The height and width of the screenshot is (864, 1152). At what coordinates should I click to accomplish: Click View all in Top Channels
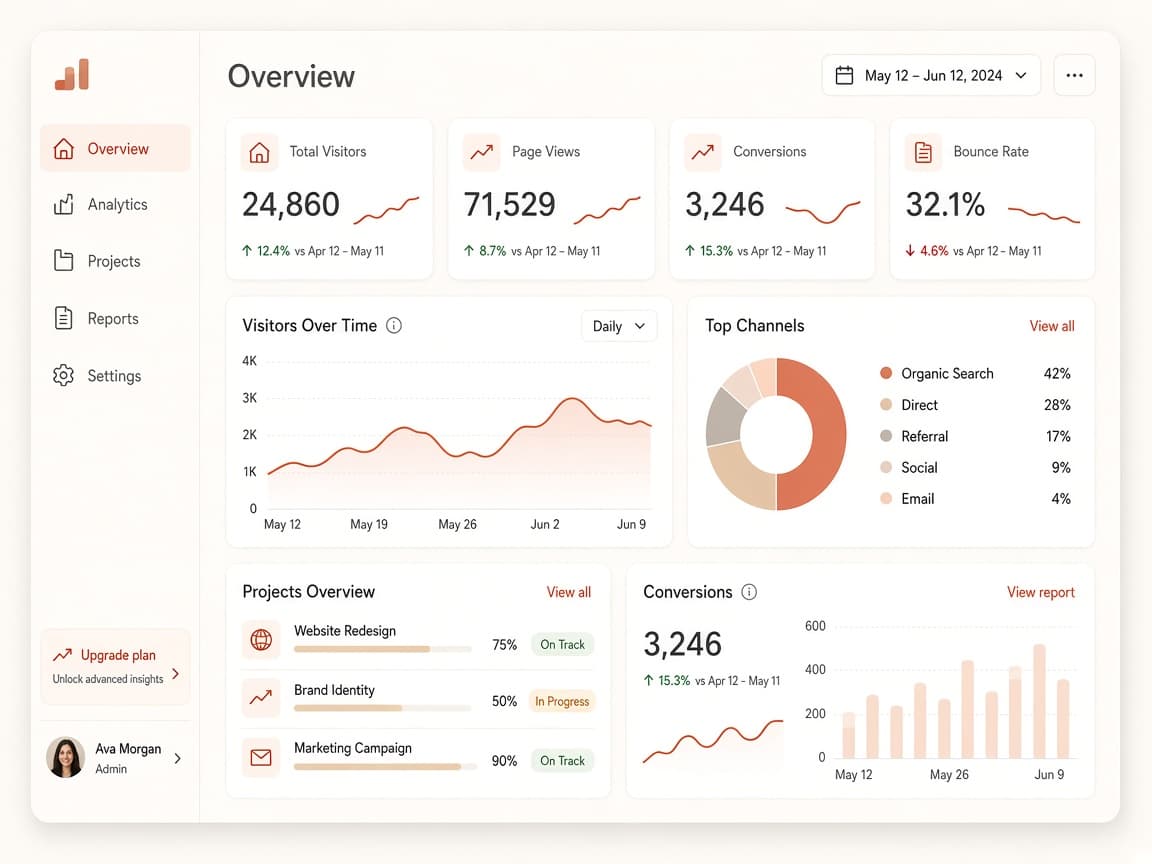1051,326
